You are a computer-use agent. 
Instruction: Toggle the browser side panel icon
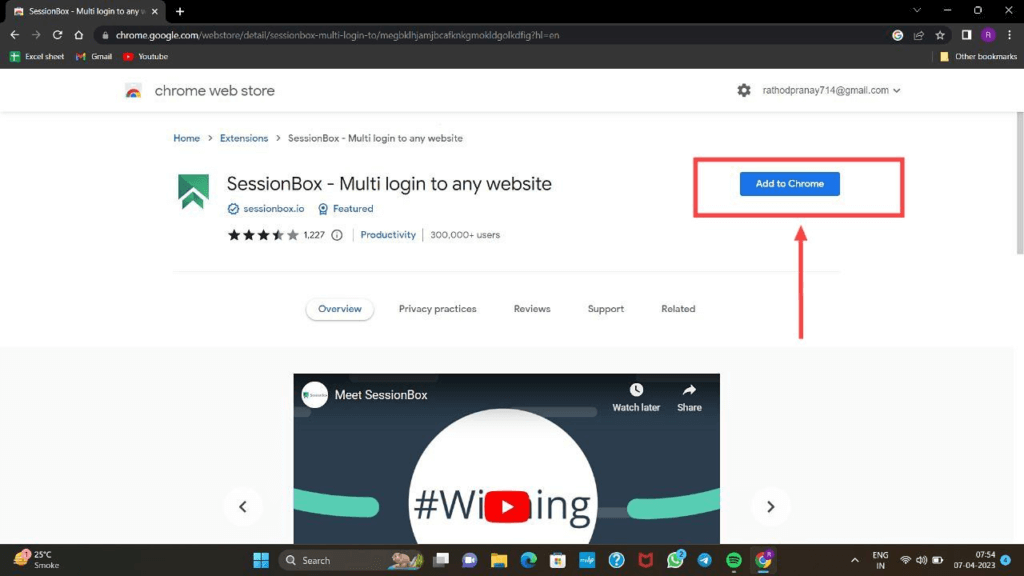pyautogui.click(x=967, y=35)
